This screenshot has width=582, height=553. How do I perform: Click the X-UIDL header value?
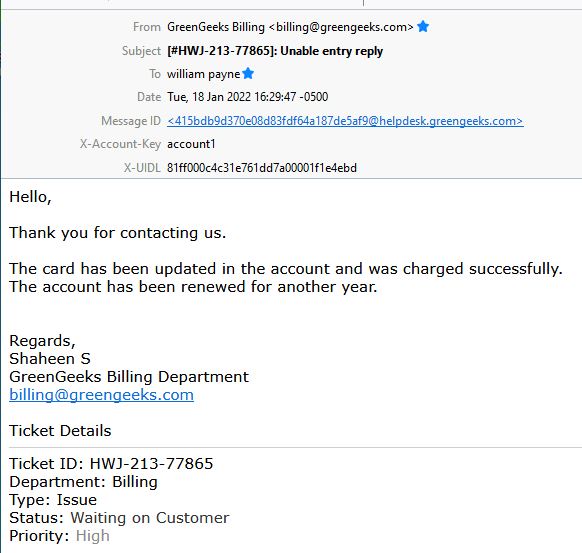[x=262, y=168]
